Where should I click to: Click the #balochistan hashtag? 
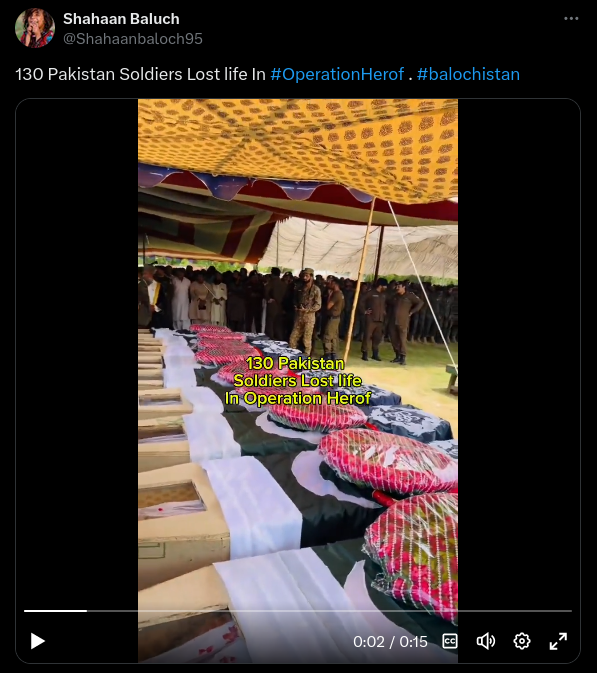coord(468,74)
